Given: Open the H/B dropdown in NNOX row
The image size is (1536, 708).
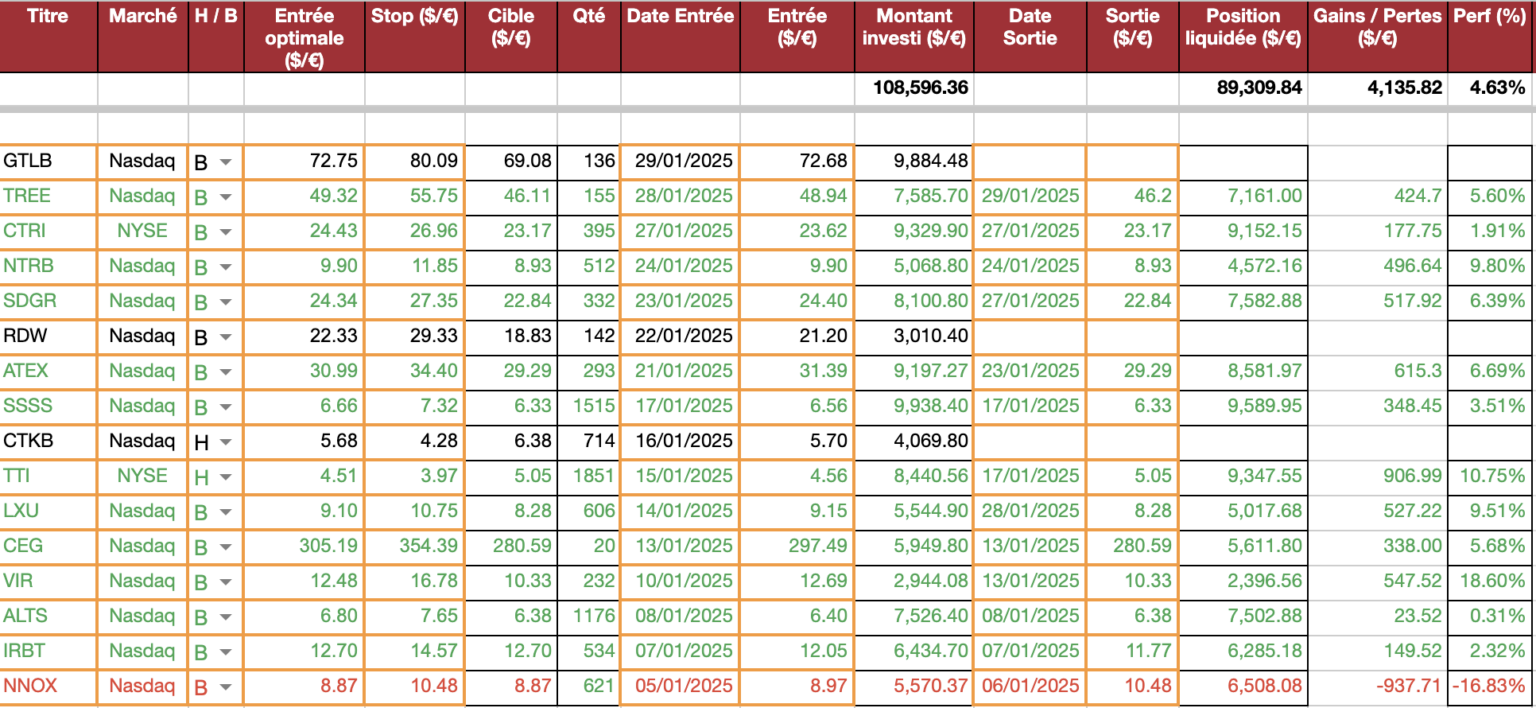Looking at the screenshot, I should coord(226,687).
